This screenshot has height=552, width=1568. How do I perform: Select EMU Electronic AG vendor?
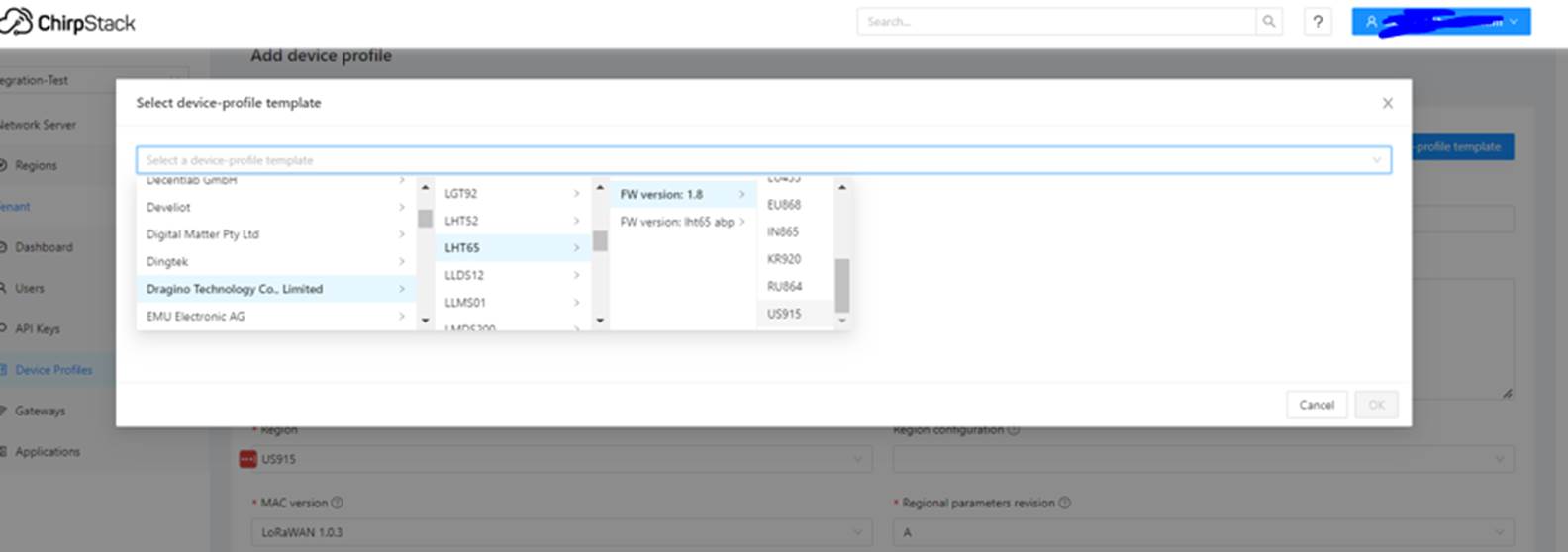pos(274,316)
